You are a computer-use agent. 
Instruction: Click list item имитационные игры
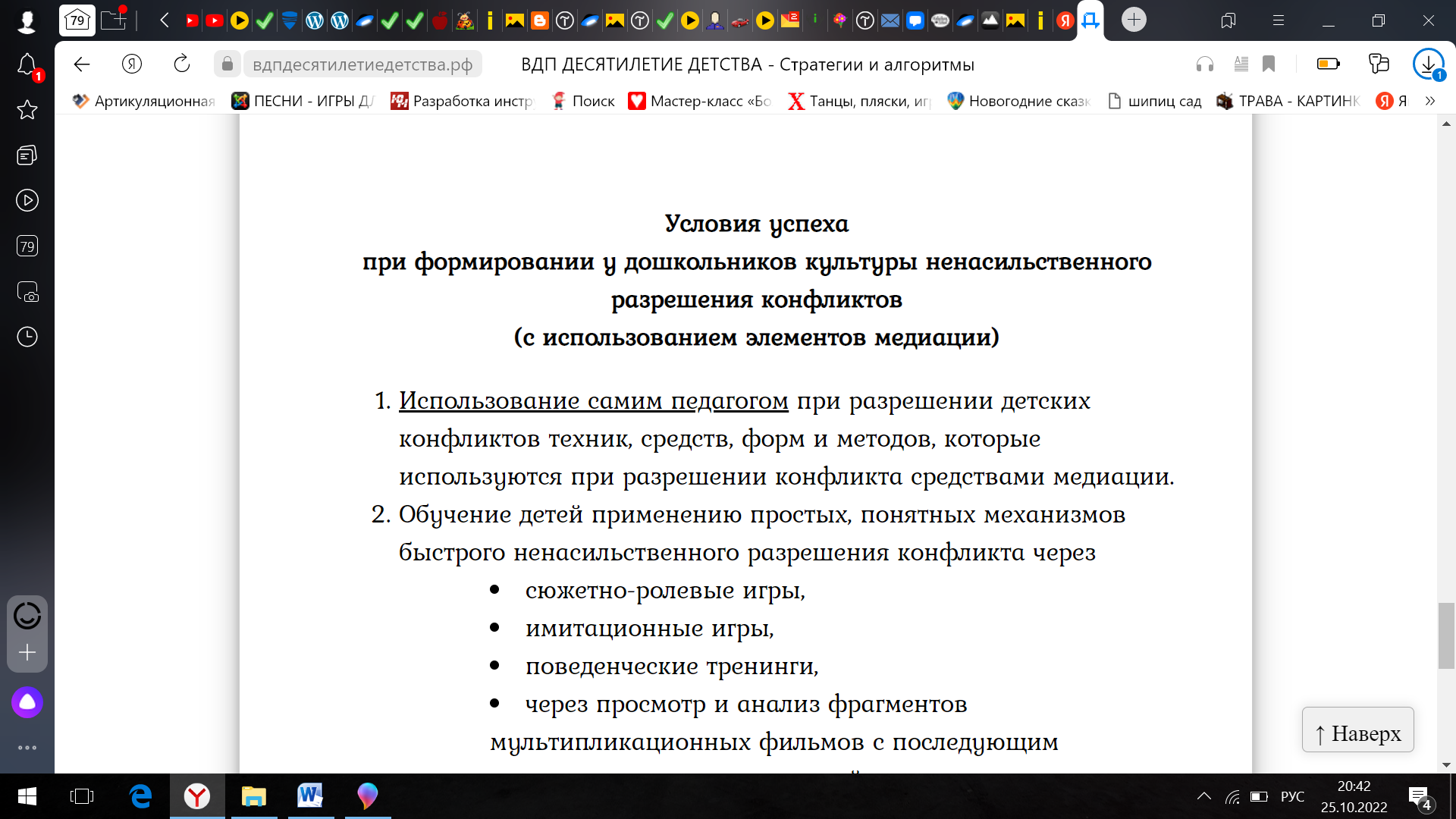(649, 628)
